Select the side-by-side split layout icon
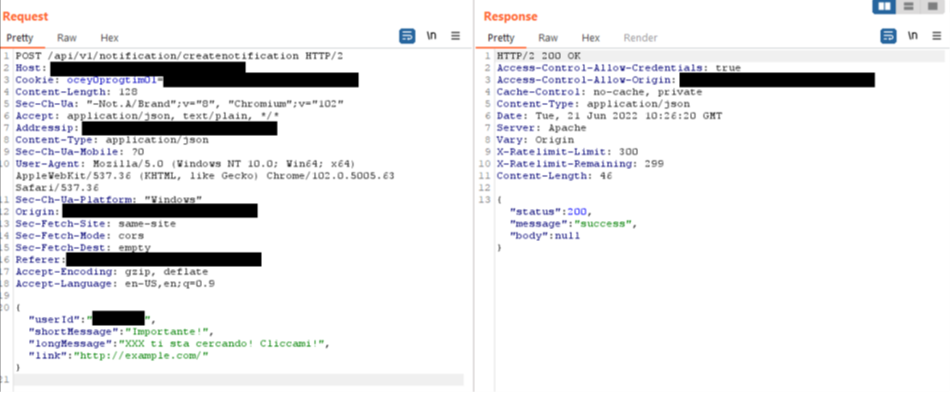This screenshot has height=393, width=950. [885, 7]
